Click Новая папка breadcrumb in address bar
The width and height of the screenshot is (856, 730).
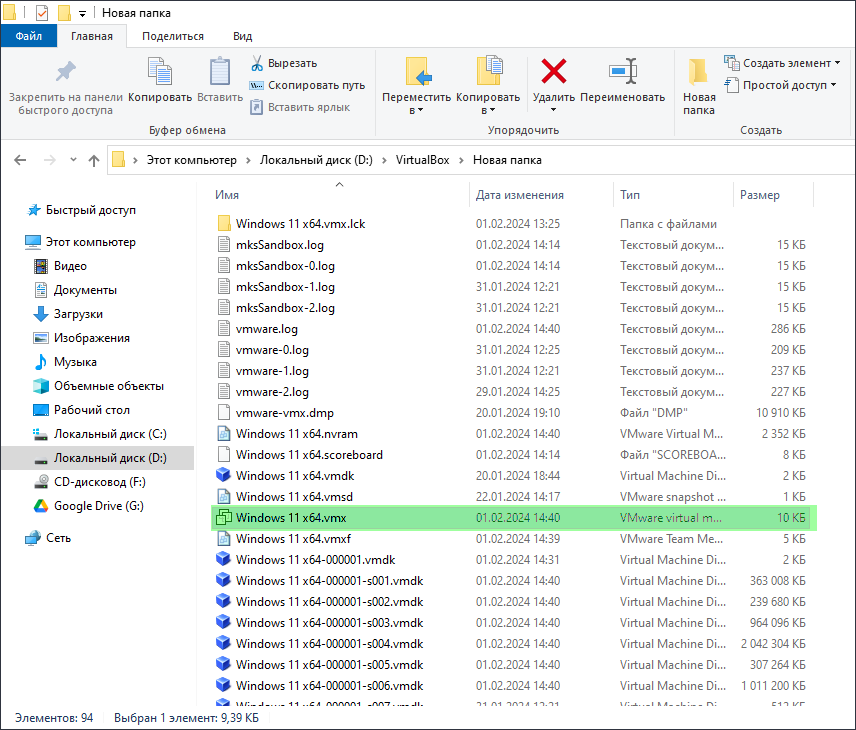pos(507,160)
